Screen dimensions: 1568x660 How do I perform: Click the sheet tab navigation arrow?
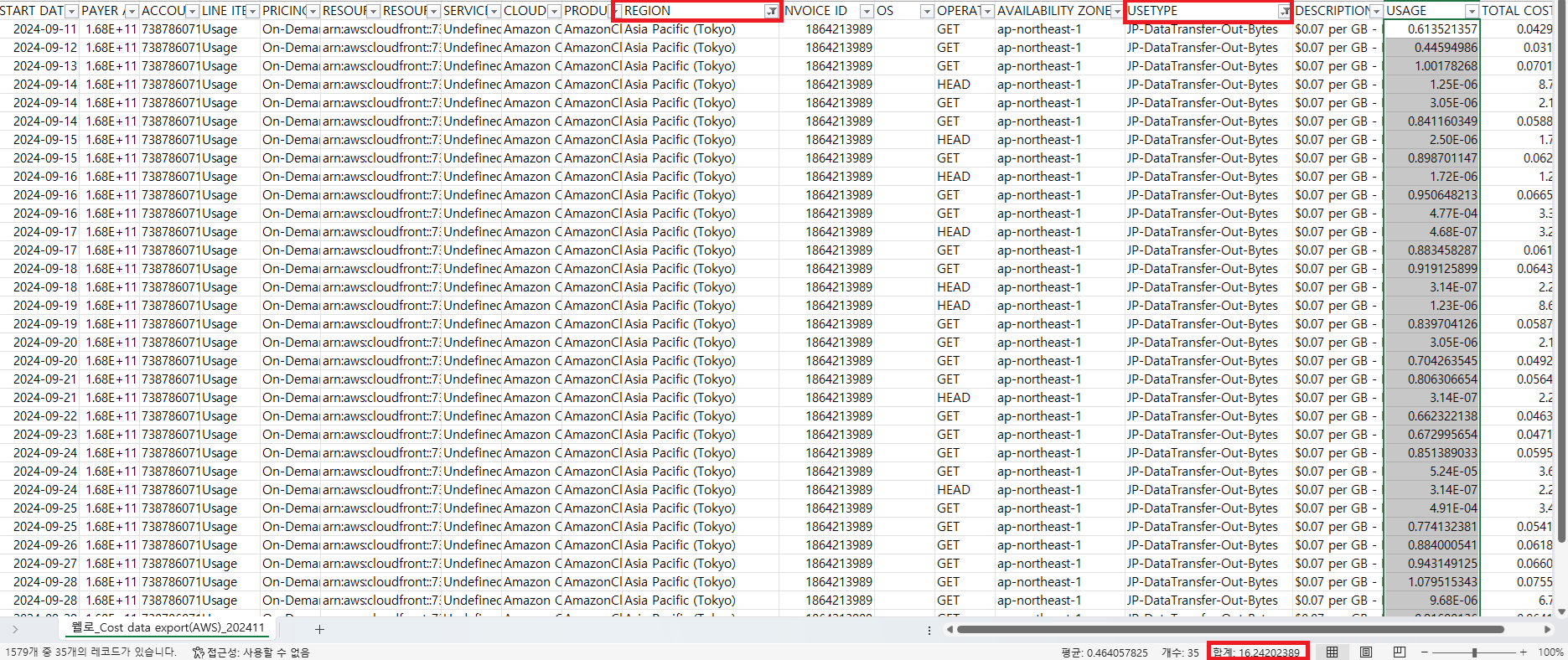pos(15,629)
